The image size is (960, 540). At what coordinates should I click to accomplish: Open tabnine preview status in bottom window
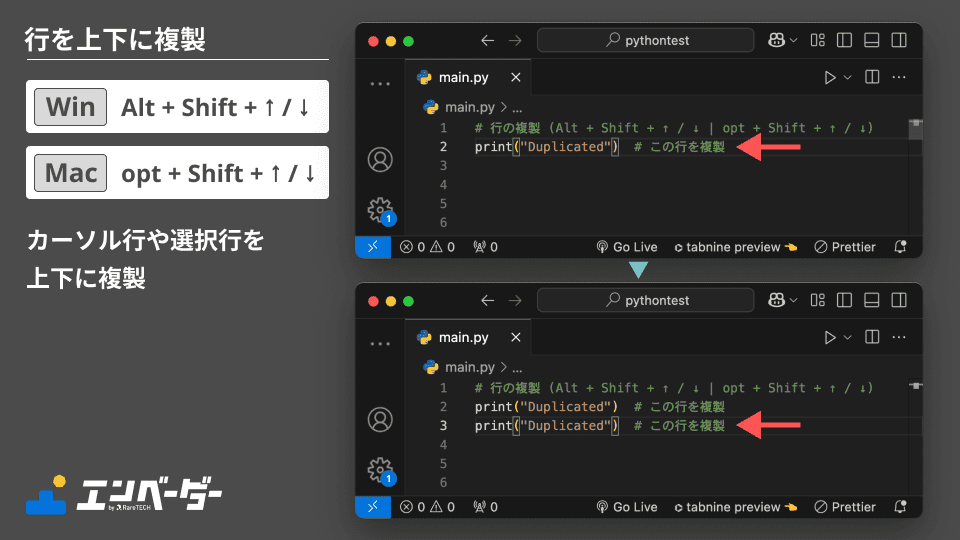tap(735, 507)
